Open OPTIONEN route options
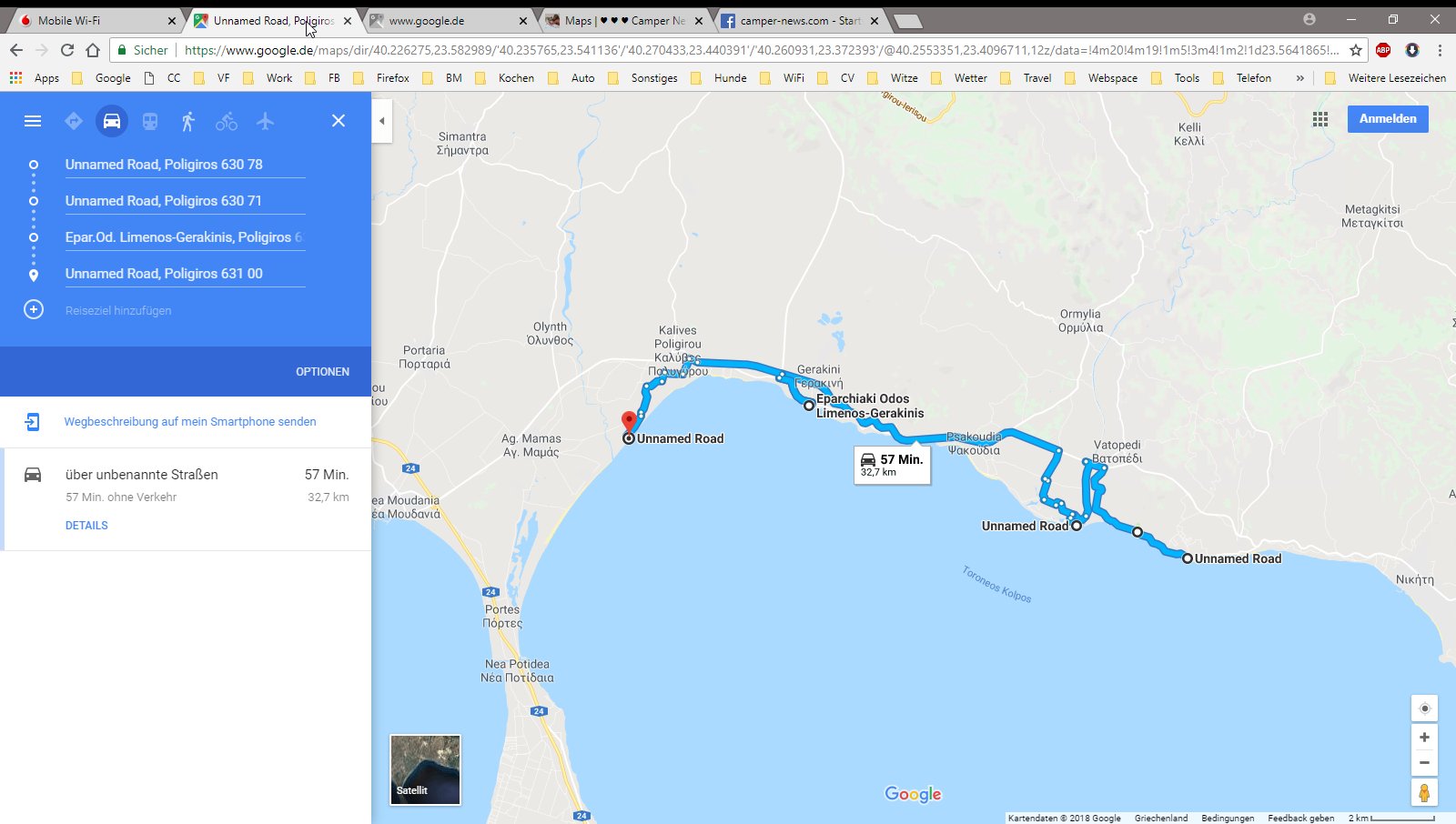Screen dimensions: 1456x824 pyautogui.click(x=322, y=372)
